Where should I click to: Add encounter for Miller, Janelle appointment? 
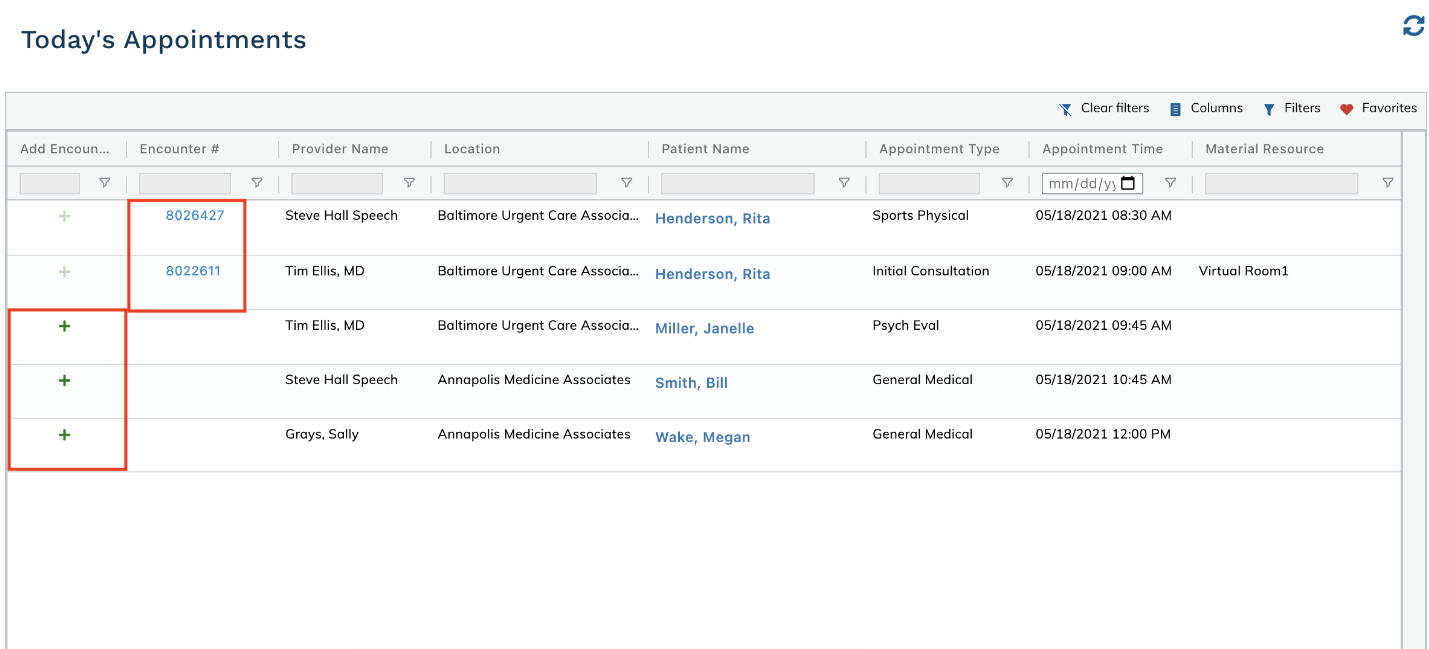coord(65,327)
